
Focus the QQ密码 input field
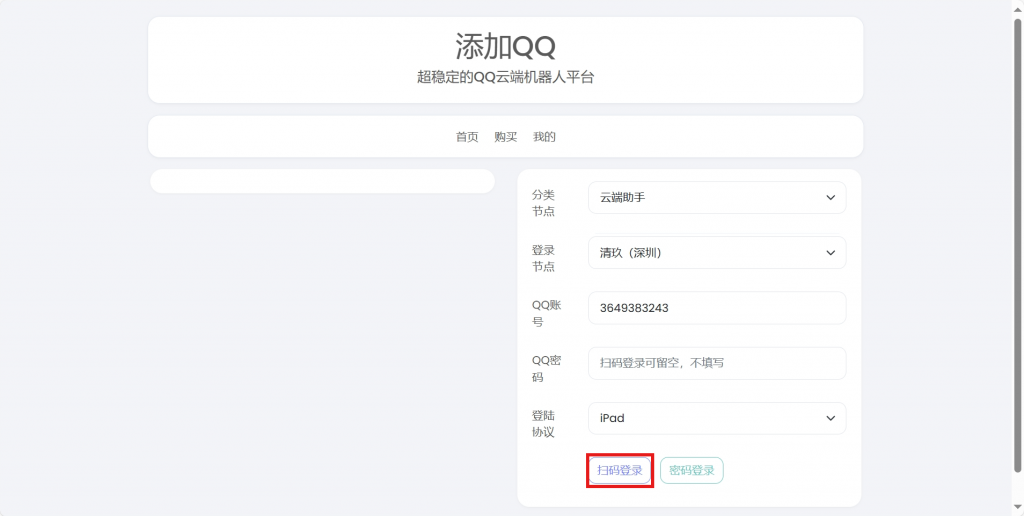point(717,363)
